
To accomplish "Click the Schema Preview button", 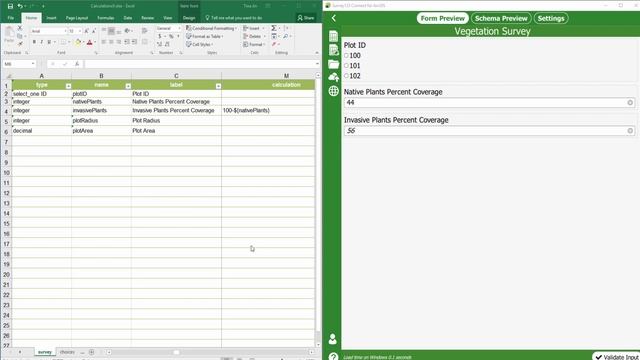I will coord(501,18).
